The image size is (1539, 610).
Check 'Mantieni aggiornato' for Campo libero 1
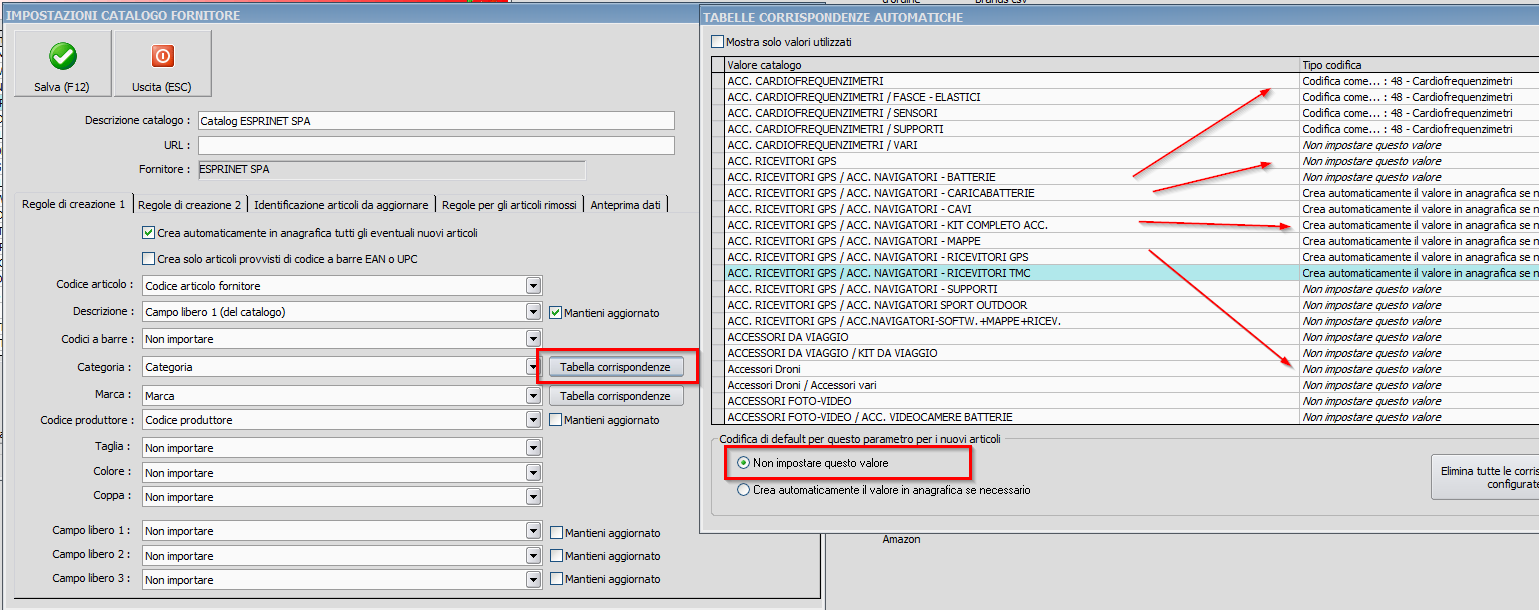[556, 532]
